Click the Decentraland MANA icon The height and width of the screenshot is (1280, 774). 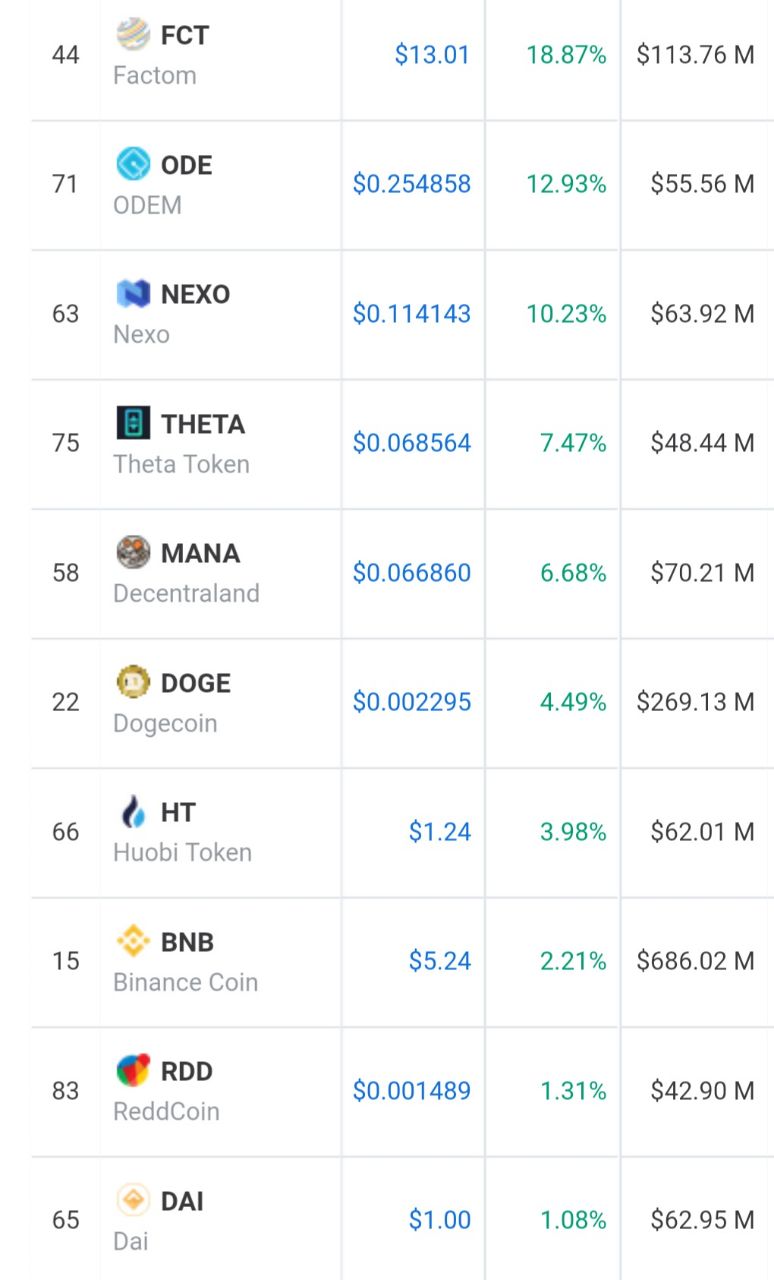133,552
